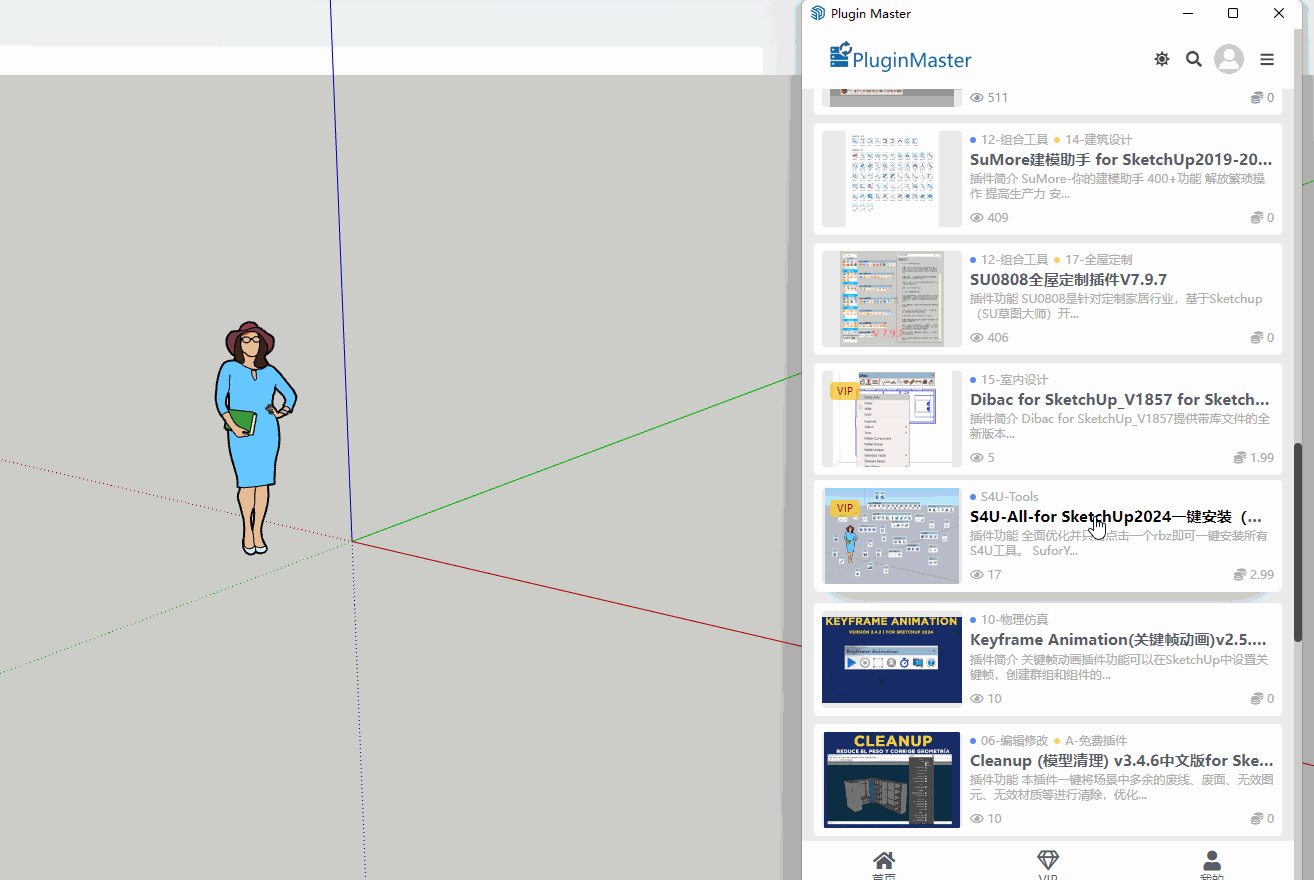Viewport: 1314px width, 880px height.
Task: Open SuMore建模助手 plugin title
Action: 1120,159
